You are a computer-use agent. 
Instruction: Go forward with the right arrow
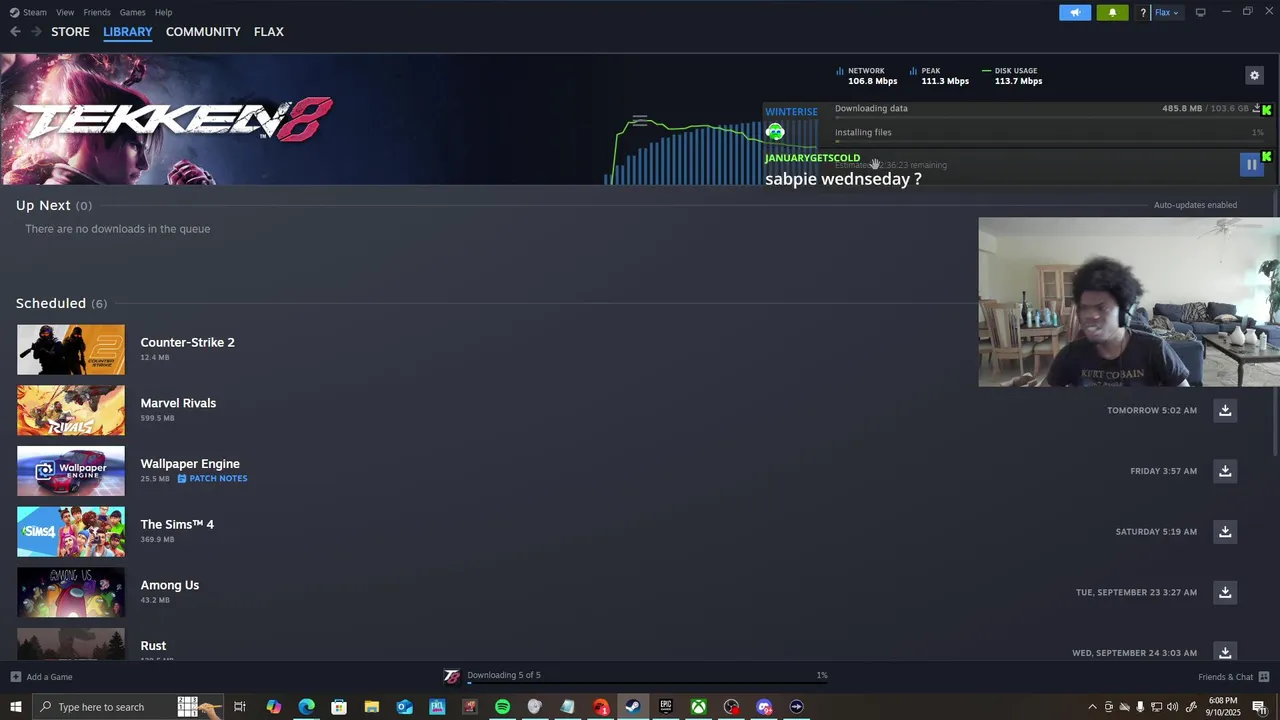coord(36,32)
